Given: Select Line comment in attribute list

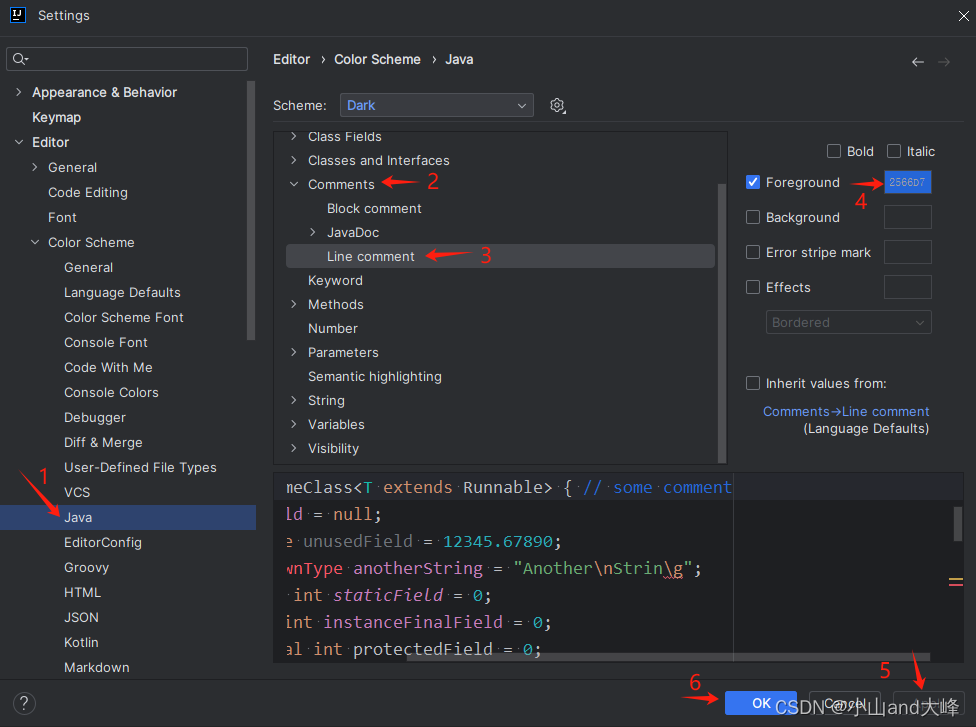Looking at the screenshot, I should (x=500, y=256).
